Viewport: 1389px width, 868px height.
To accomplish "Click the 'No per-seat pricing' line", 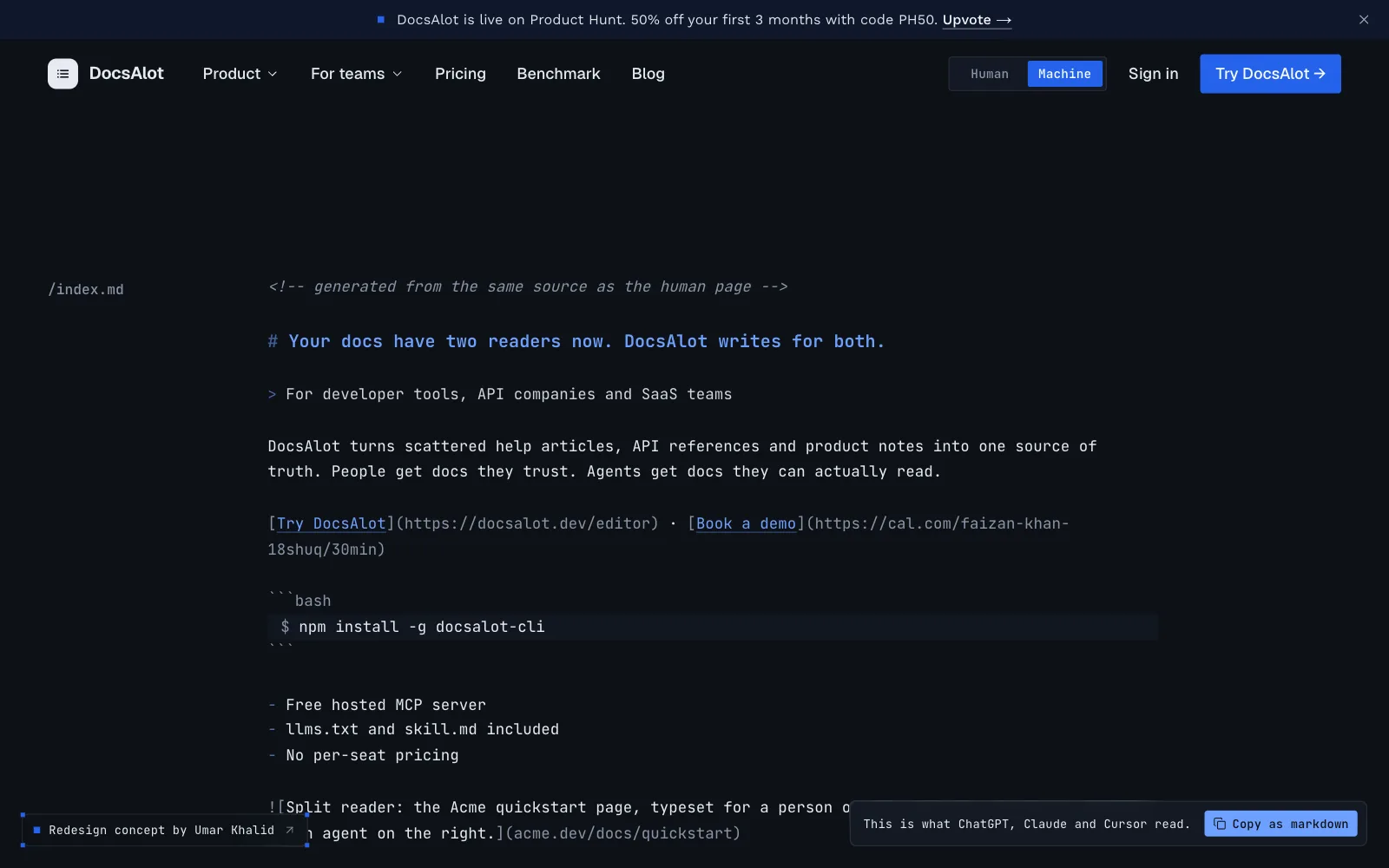I will pos(363,755).
